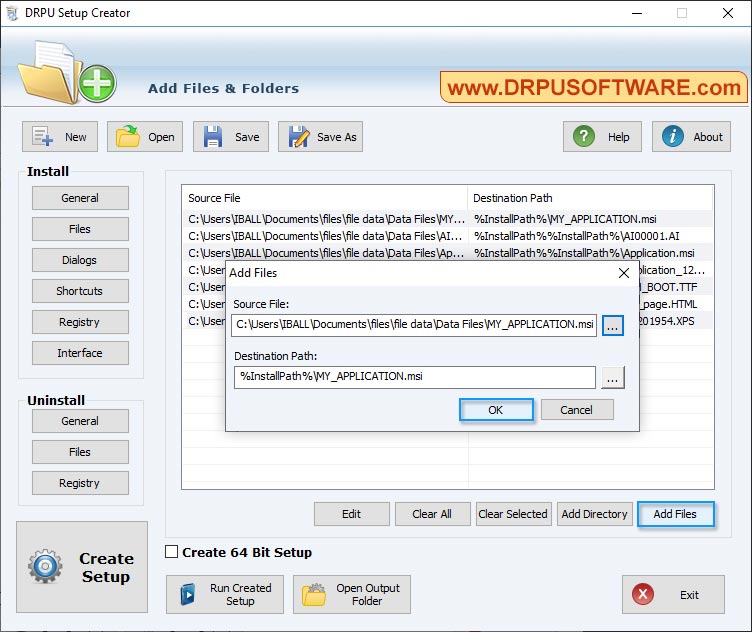Viewport: 752px width, 632px height.
Task: Cancel the Add Files dialog
Action: click(x=576, y=410)
